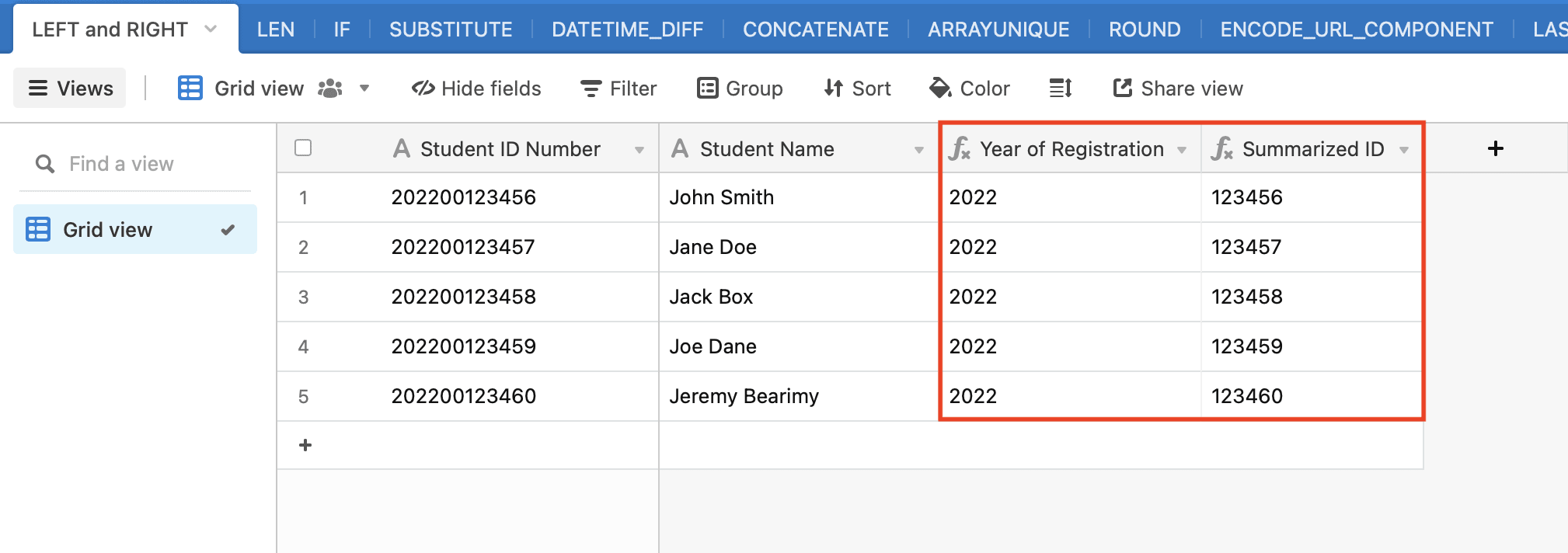The height and width of the screenshot is (553, 1568).
Task: Click the Hide fields icon
Action: 423,89
